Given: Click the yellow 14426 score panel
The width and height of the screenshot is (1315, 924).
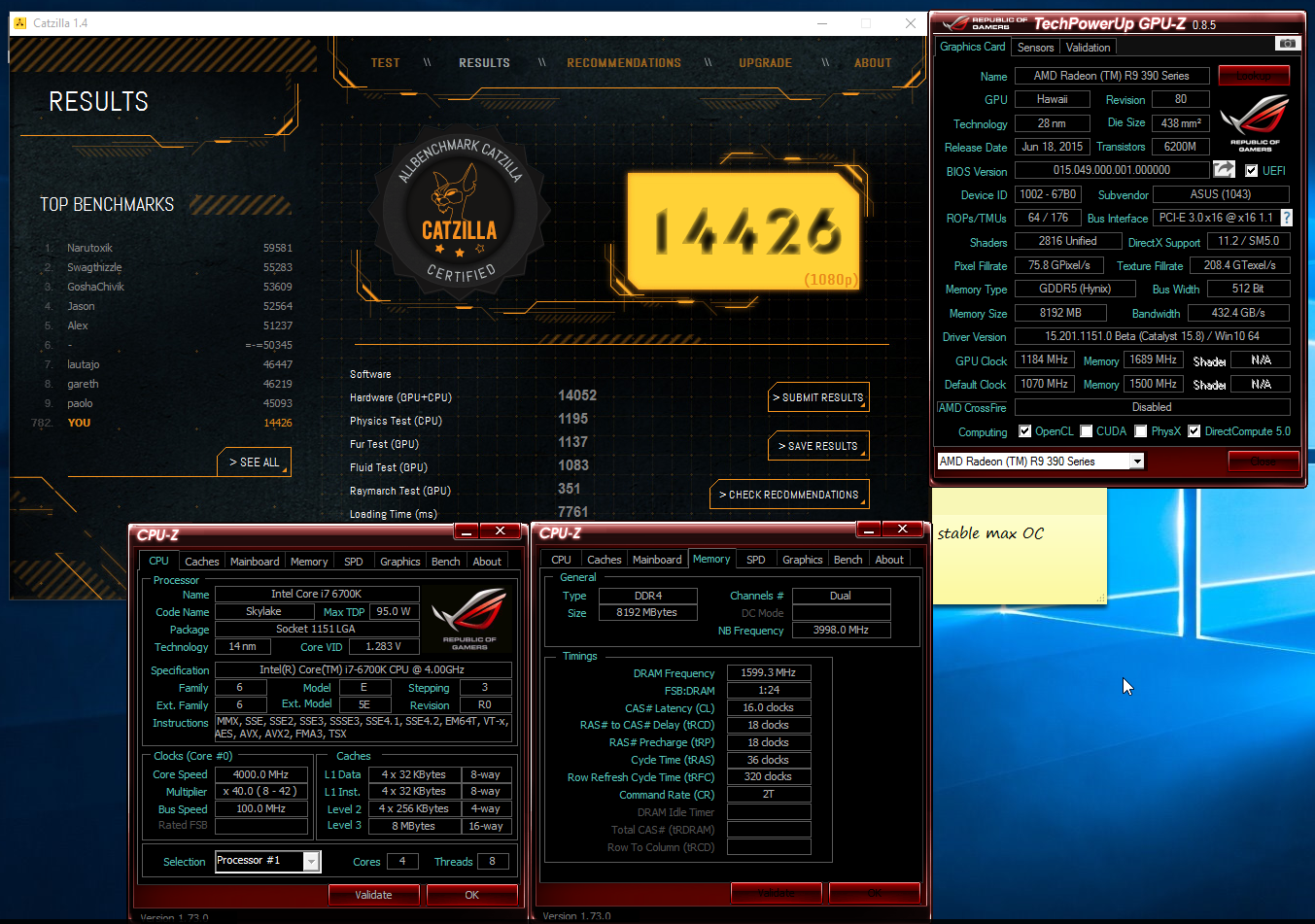Looking at the screenshot, I should [744, 231].
